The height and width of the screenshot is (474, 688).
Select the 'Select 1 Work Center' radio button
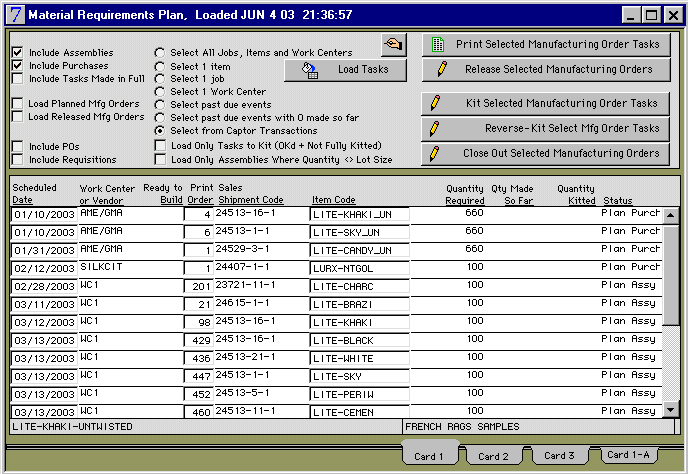pyautogui.click(x=159, y=92)
